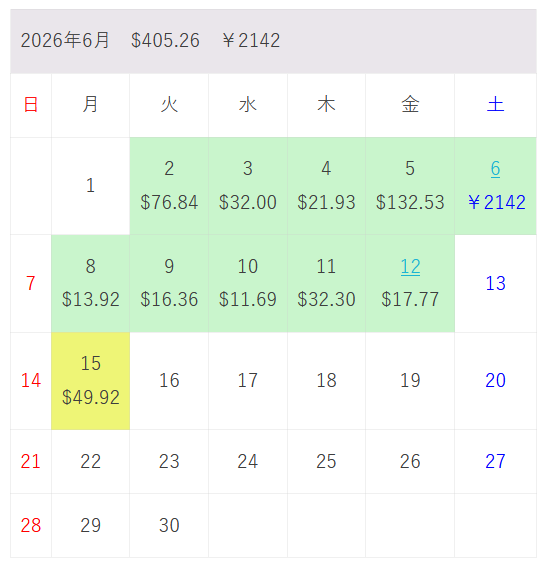
Task: Select date 1 in the calendar
Action: click(91, 185)
